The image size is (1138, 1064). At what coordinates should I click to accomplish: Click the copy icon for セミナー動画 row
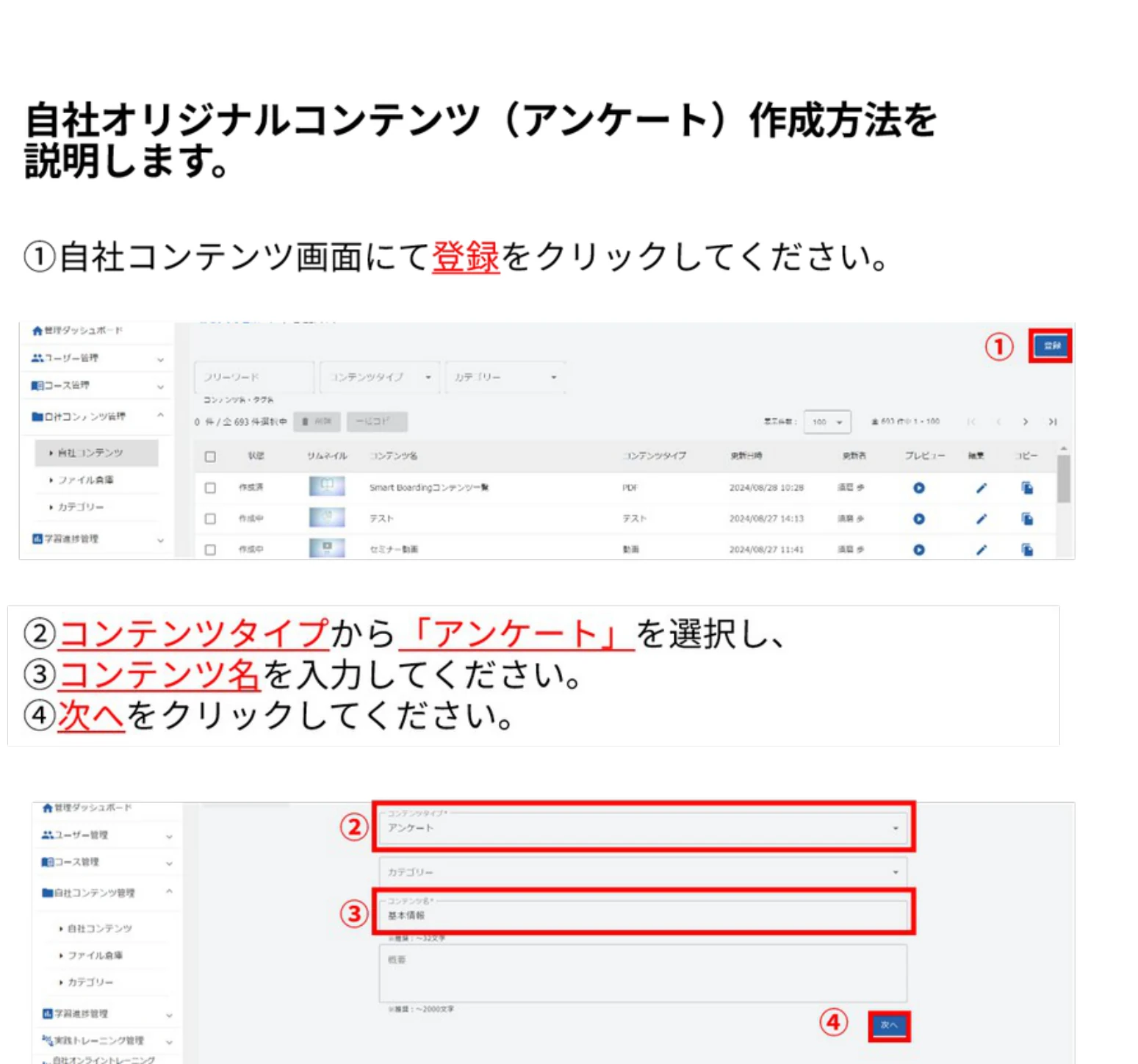point(1027,550)
